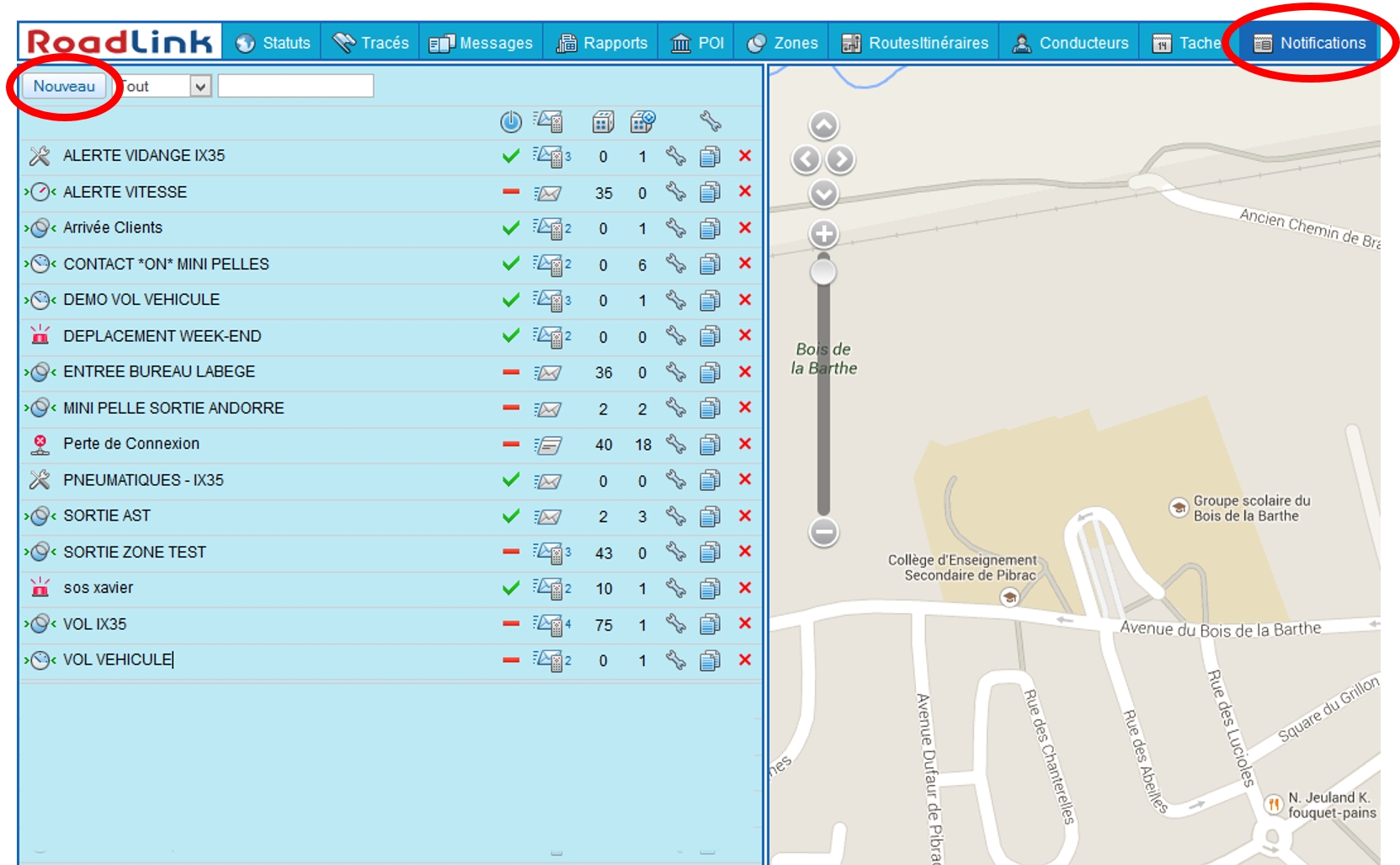
Task: Click email delivery icon for ALERTE VITESSE
Action: click(x=548, y=193)
